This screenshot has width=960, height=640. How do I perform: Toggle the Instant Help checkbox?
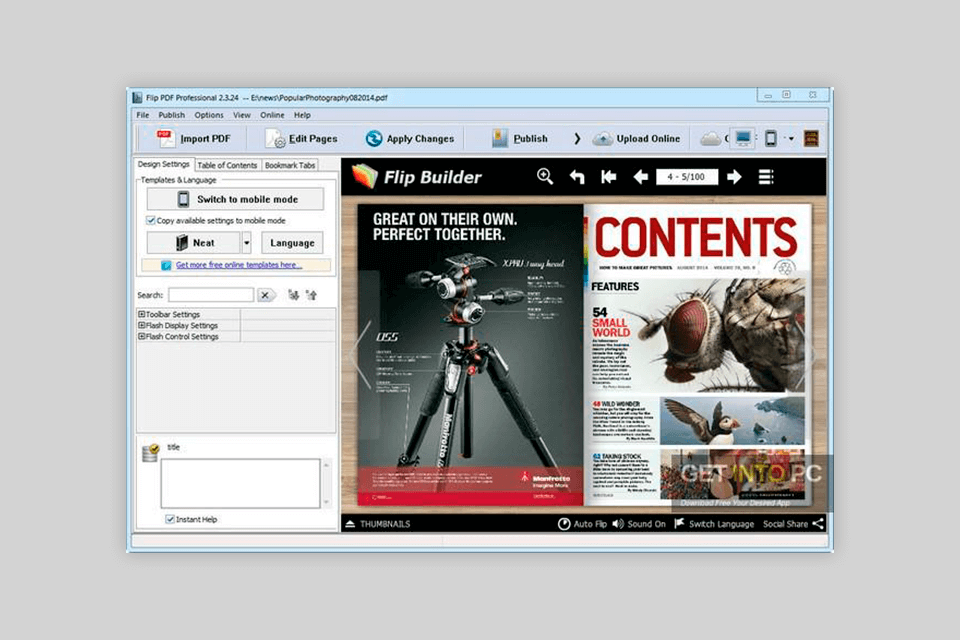point(170,519)
